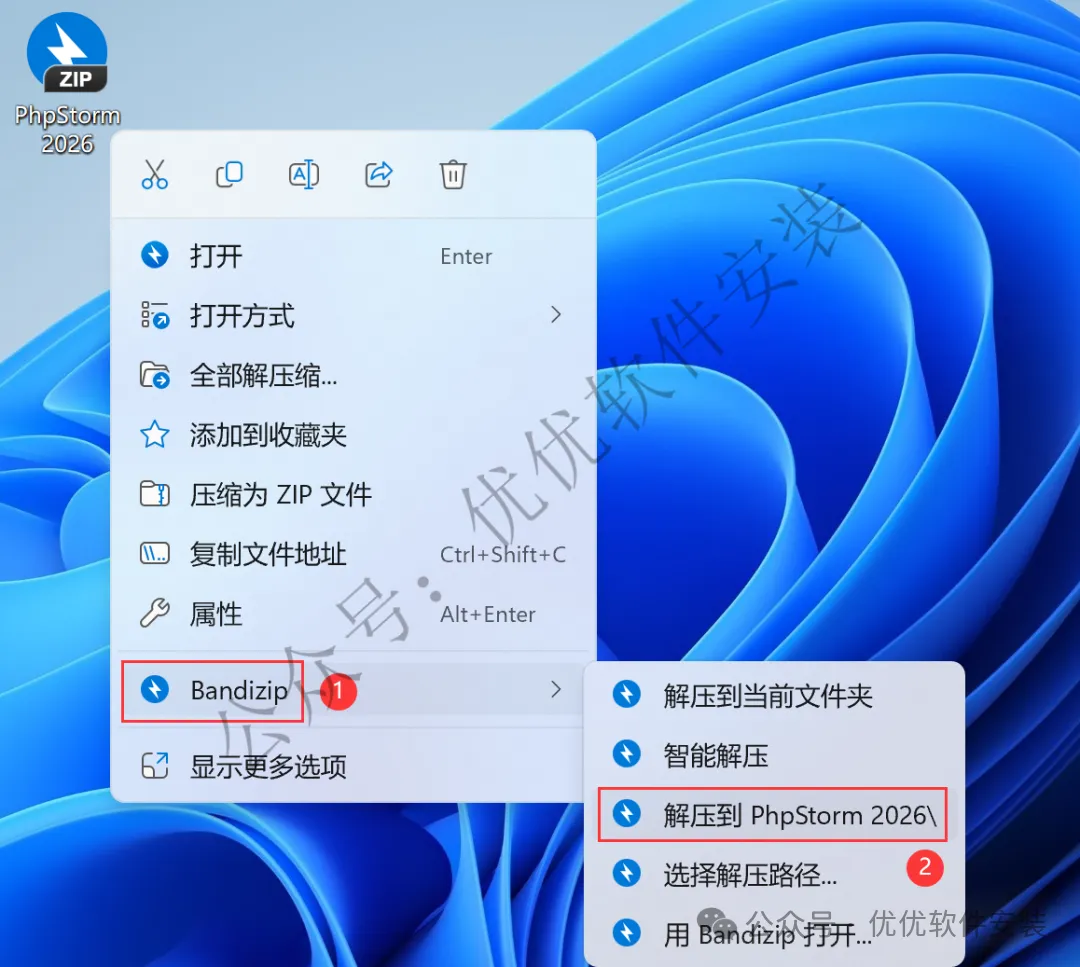1080x967 pixels.
Task: Choose 打开 from the context menu
Action: (x=353, y=256)
